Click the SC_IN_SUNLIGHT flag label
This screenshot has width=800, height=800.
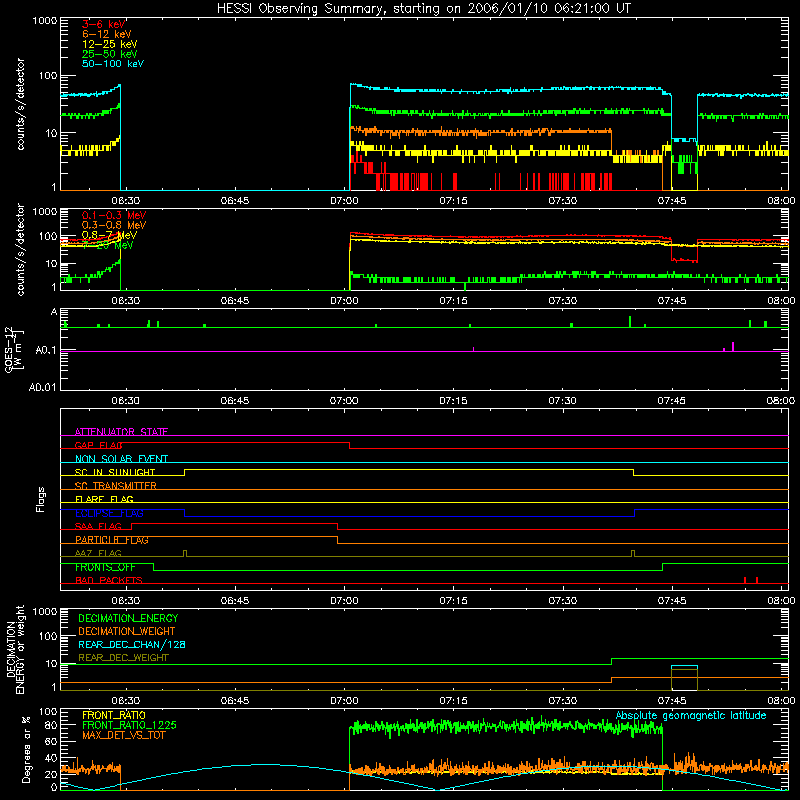tap(115, 472)
